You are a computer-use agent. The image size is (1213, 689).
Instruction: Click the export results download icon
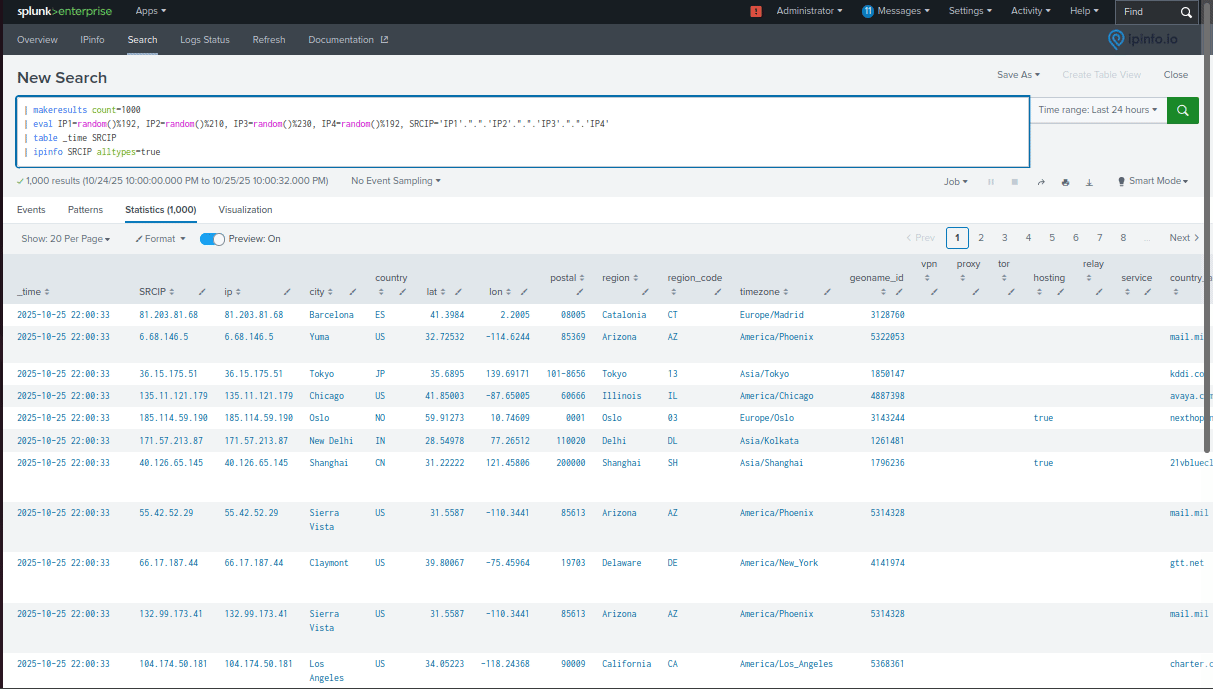point(1090,182)
